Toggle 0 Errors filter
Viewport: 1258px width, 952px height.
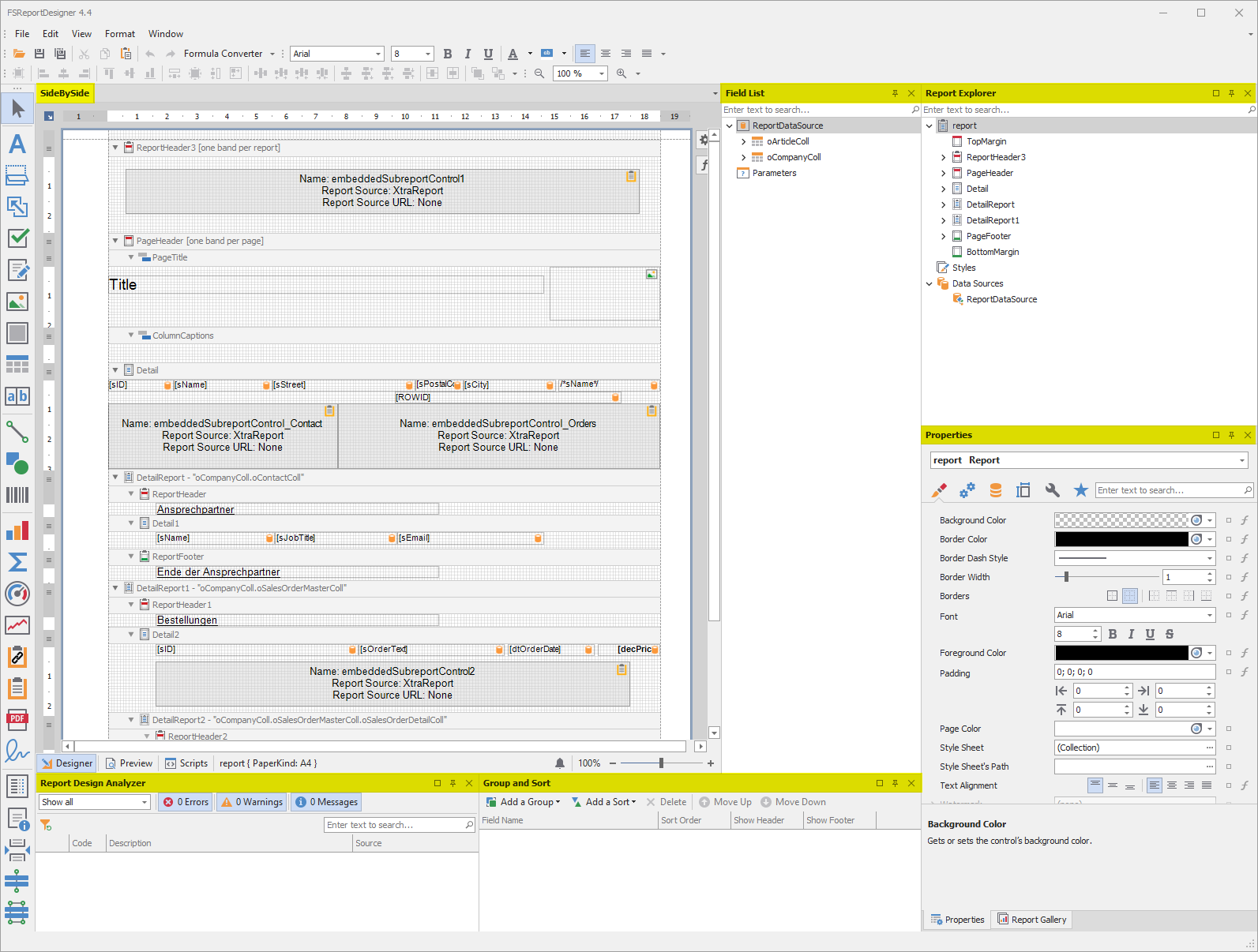[x=186, y=802]
